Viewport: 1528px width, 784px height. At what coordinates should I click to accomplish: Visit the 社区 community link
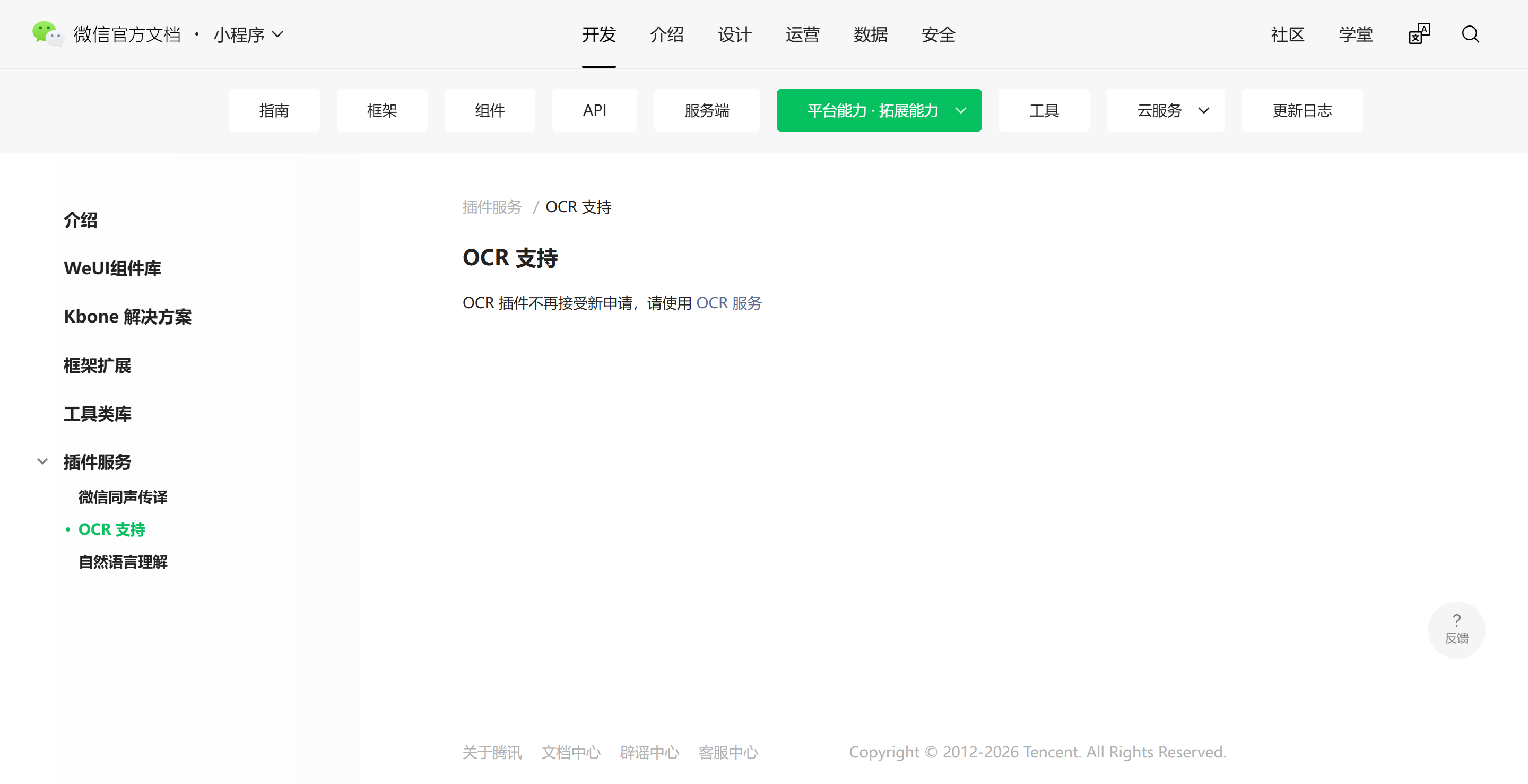[1287, 34]
